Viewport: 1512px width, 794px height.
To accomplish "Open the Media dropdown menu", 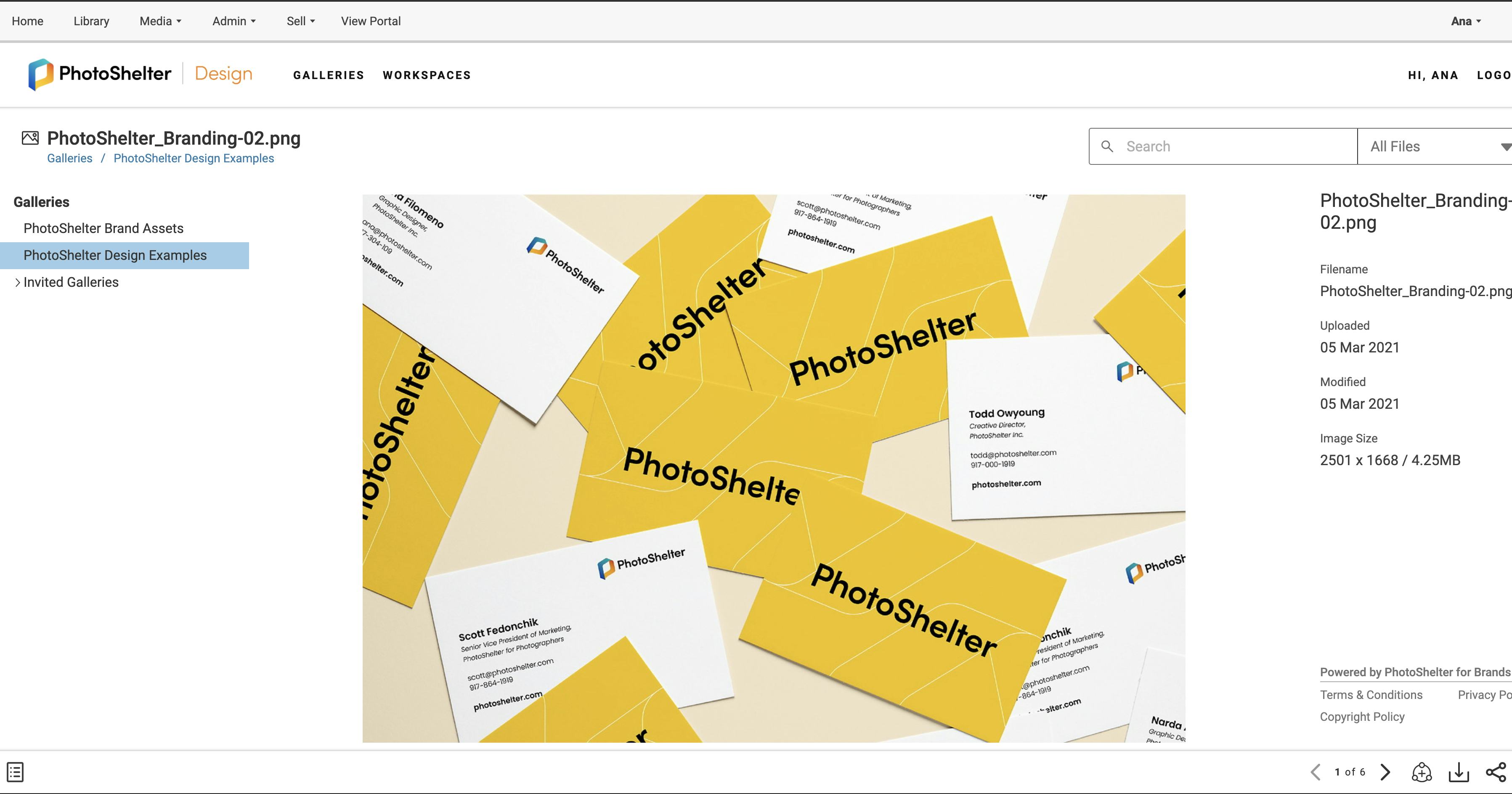I will point(160,21).
